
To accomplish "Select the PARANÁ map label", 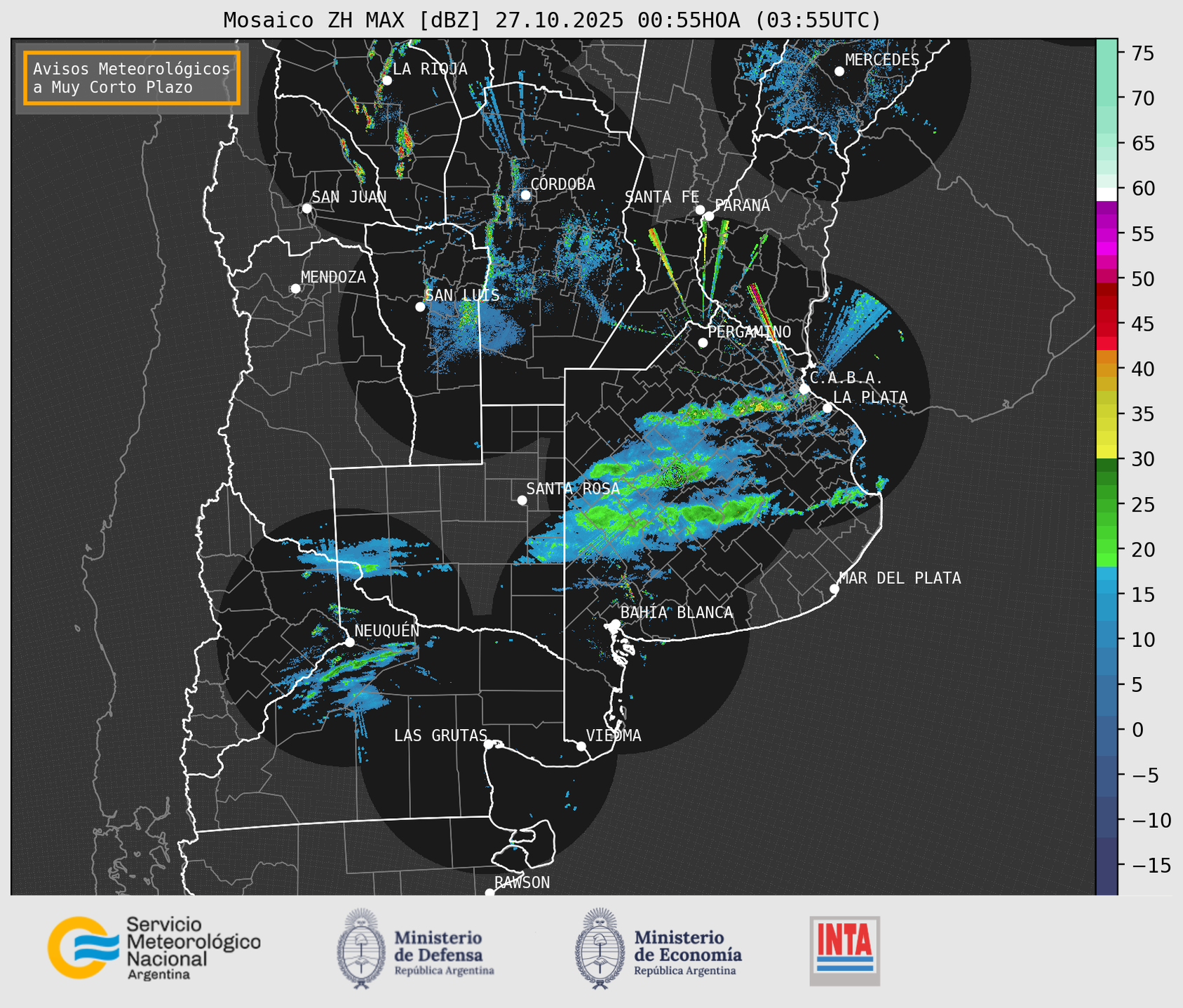I will point(742,205).
